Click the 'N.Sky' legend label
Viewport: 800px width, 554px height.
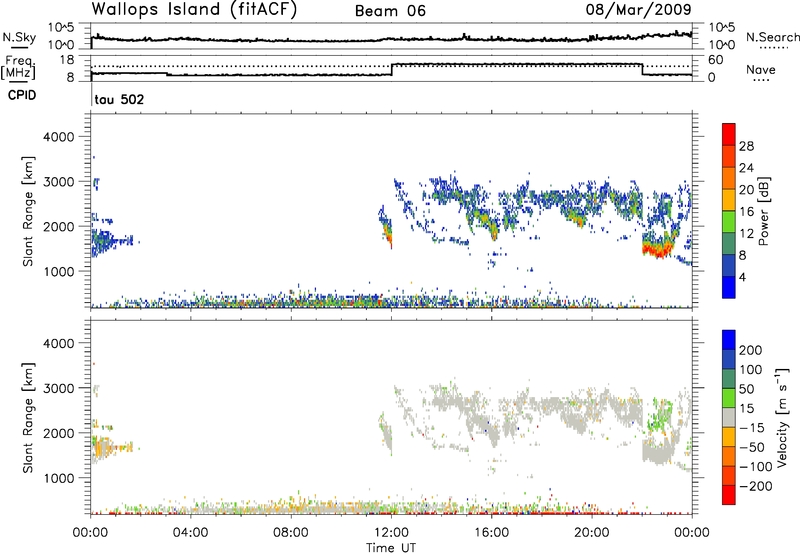pyautogui.click(x=19, y=37)
